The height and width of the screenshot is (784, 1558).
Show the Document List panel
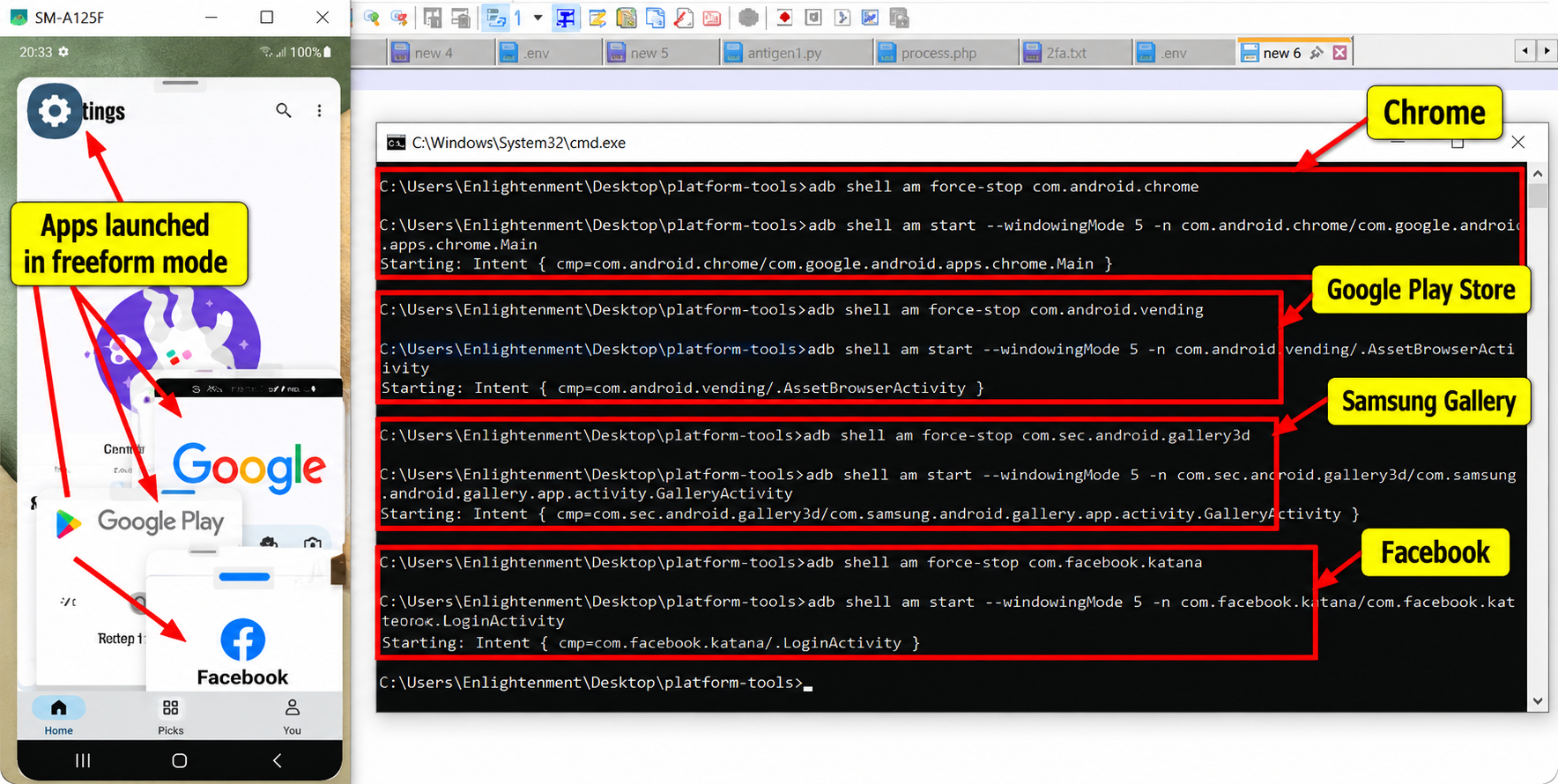(655, 18)
